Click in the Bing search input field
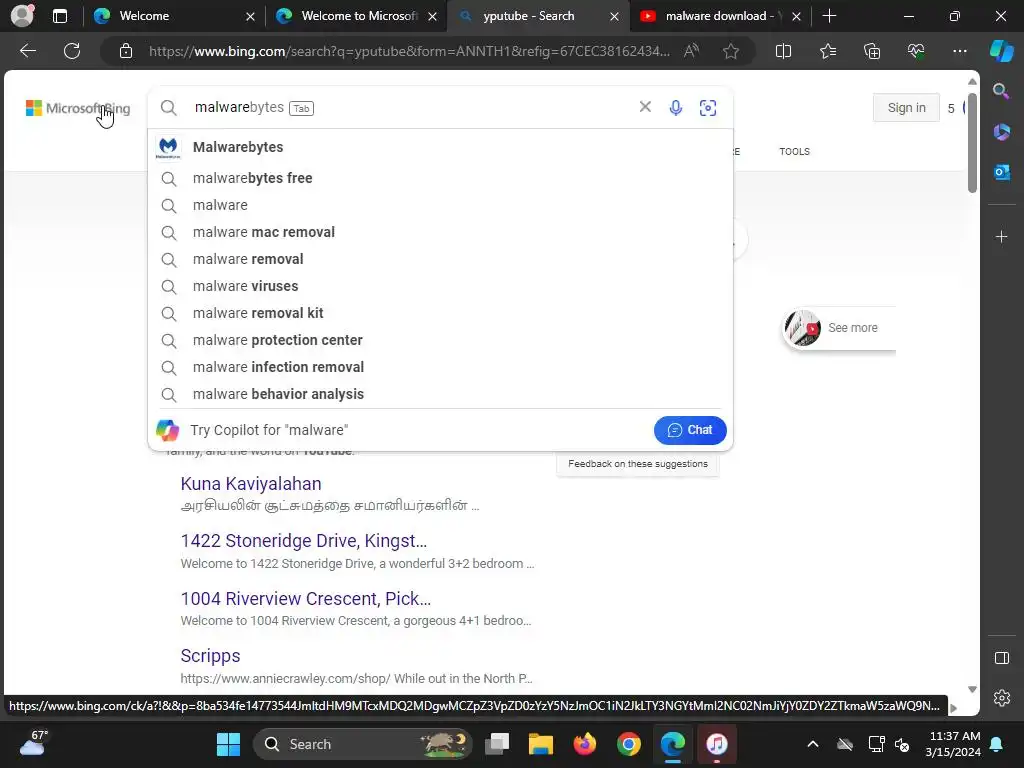 [411, 108]
